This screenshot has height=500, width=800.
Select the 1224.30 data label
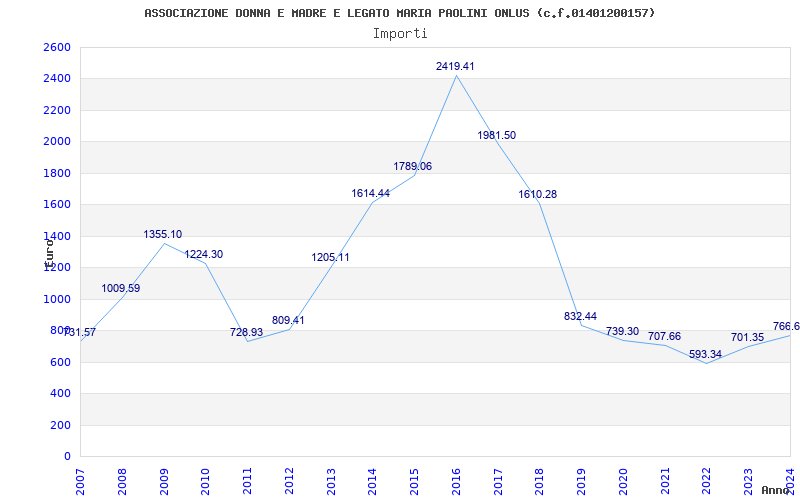[204, 255]
